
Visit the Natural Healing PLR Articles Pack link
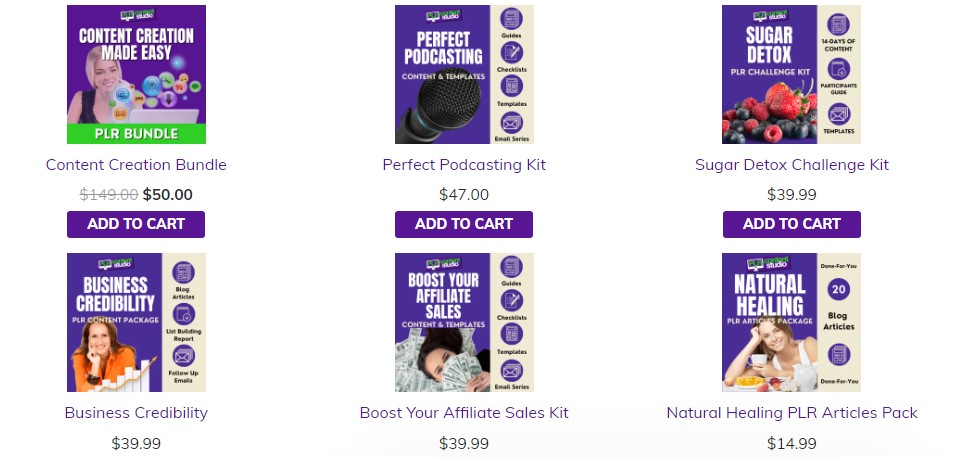(x=792, y=412)
